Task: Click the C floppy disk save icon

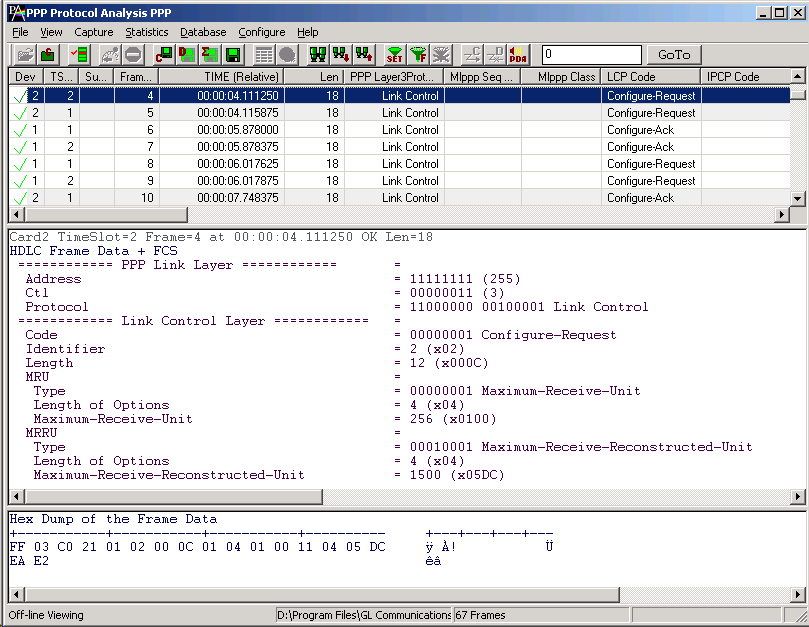Action: pyautogui.click(x=164, y=54)
